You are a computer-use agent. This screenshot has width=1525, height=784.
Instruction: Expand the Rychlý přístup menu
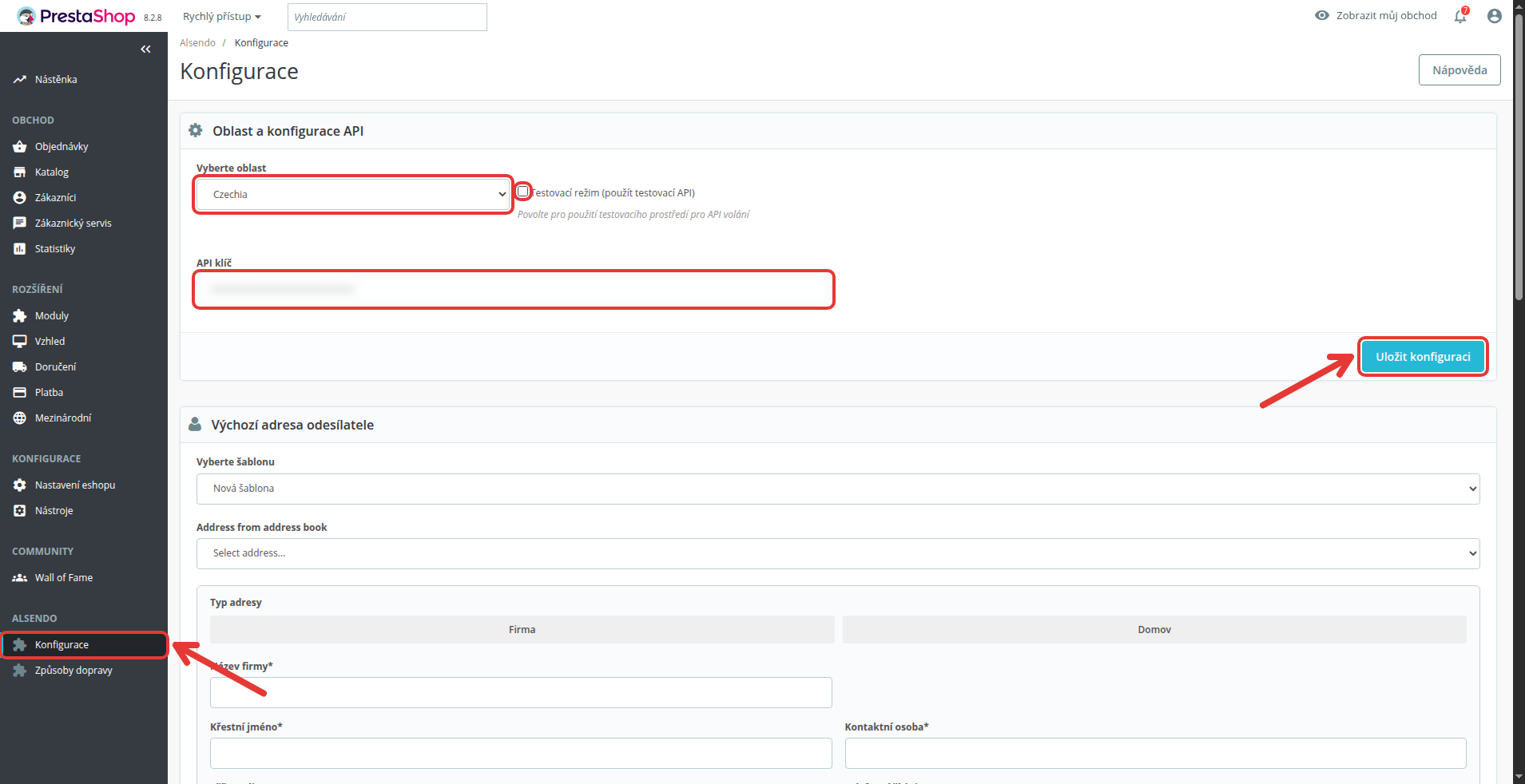click(222, 16)
